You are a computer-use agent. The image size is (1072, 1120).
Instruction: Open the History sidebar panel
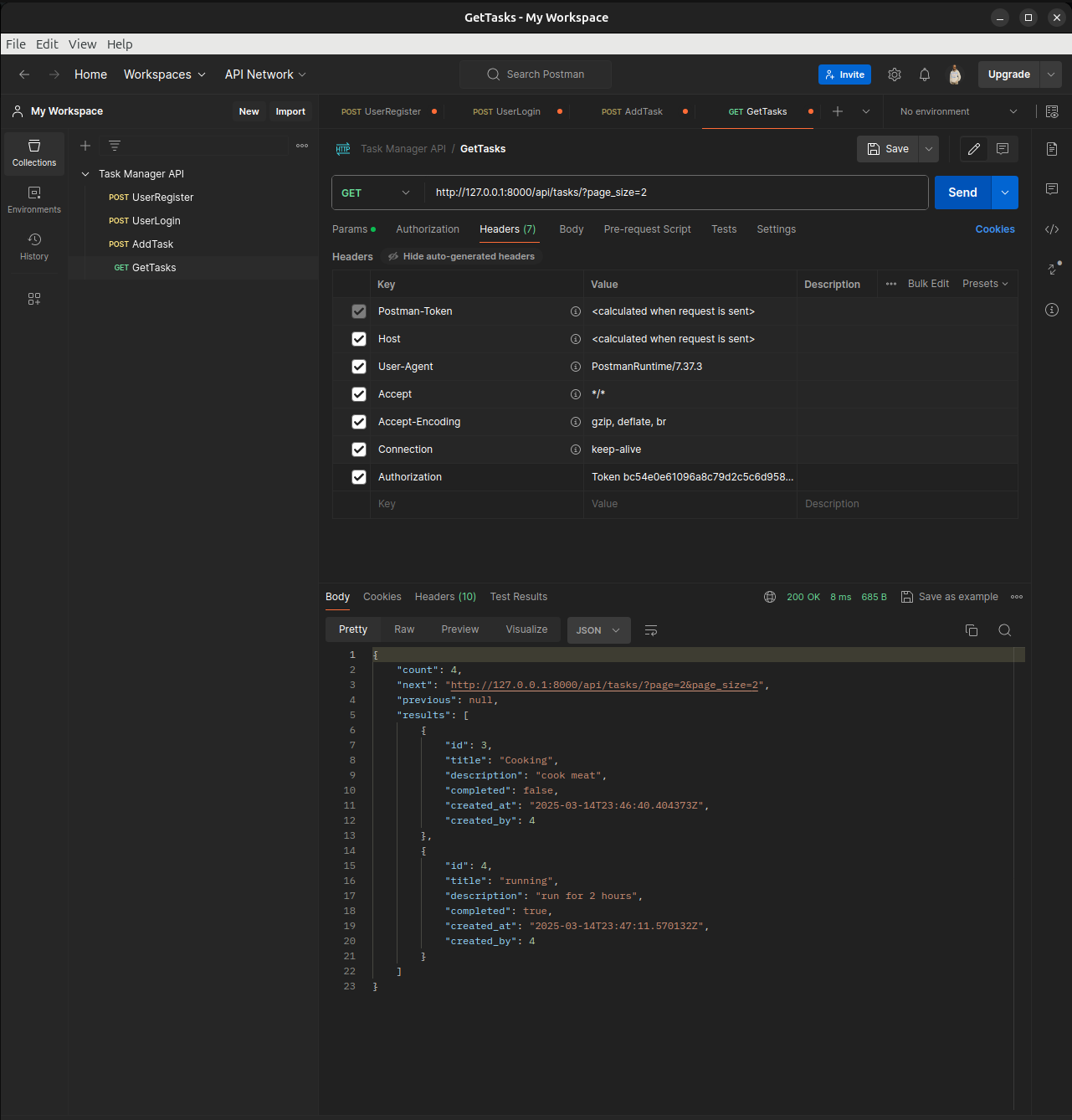coord(34,247)
